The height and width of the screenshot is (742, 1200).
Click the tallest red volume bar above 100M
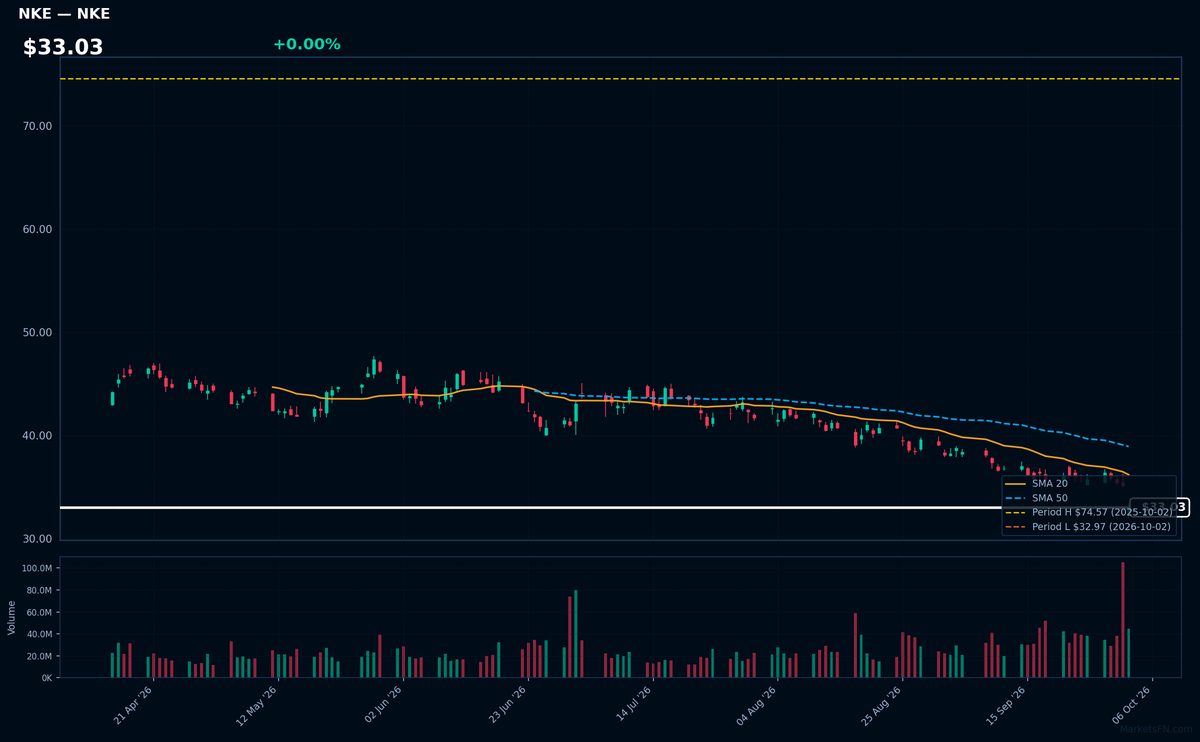pos(1123,620)
